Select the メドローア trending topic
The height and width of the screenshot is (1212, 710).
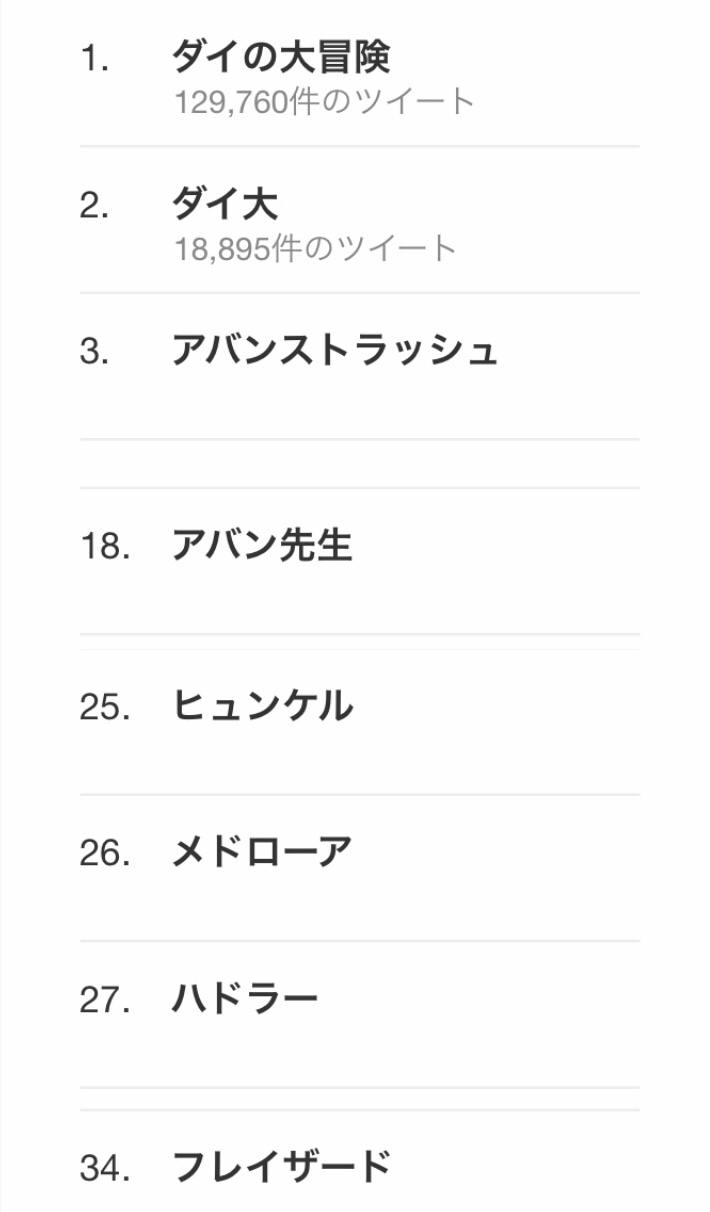pos(262,852)
